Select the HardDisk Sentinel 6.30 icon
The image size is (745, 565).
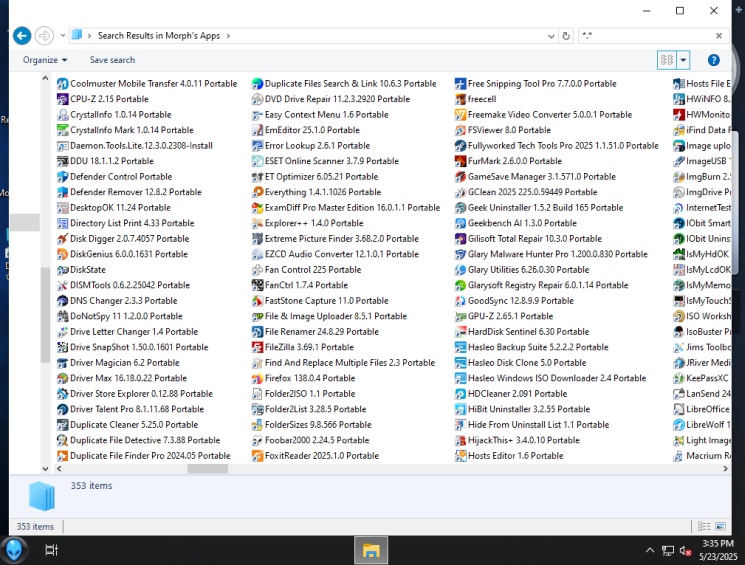pyautogui.click(x=460, y=332)
